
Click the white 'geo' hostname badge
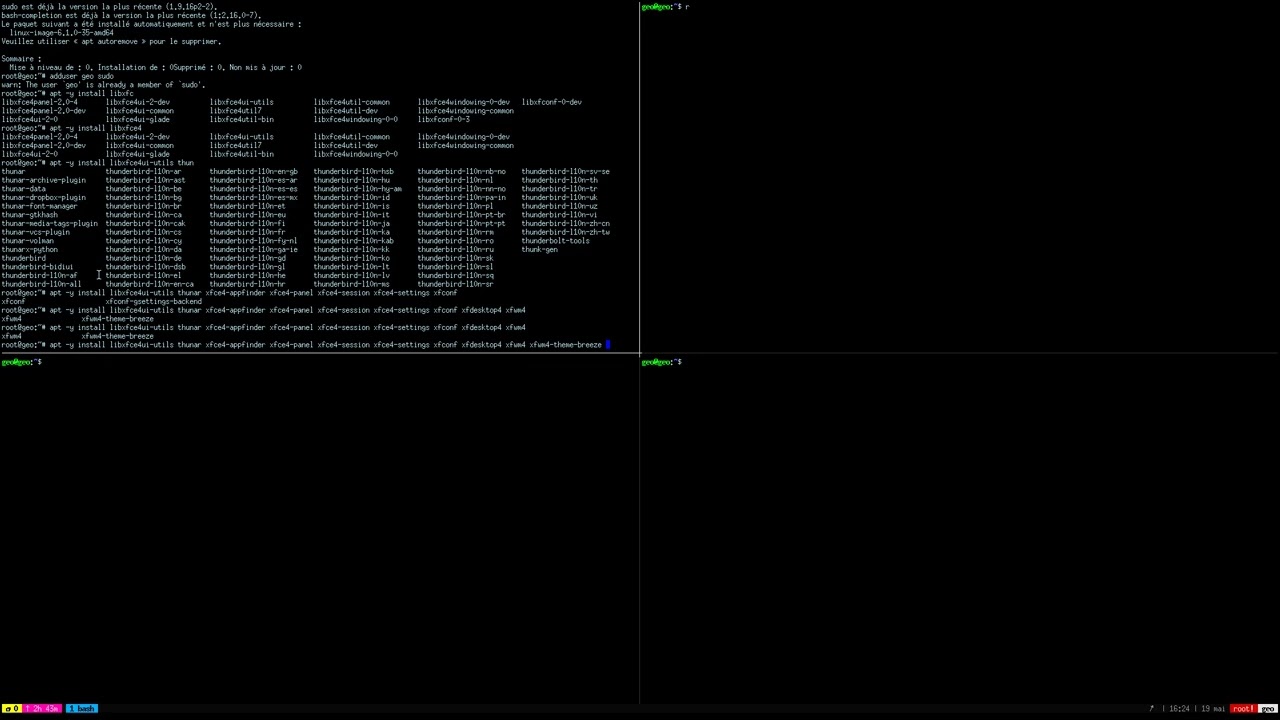1268,708
